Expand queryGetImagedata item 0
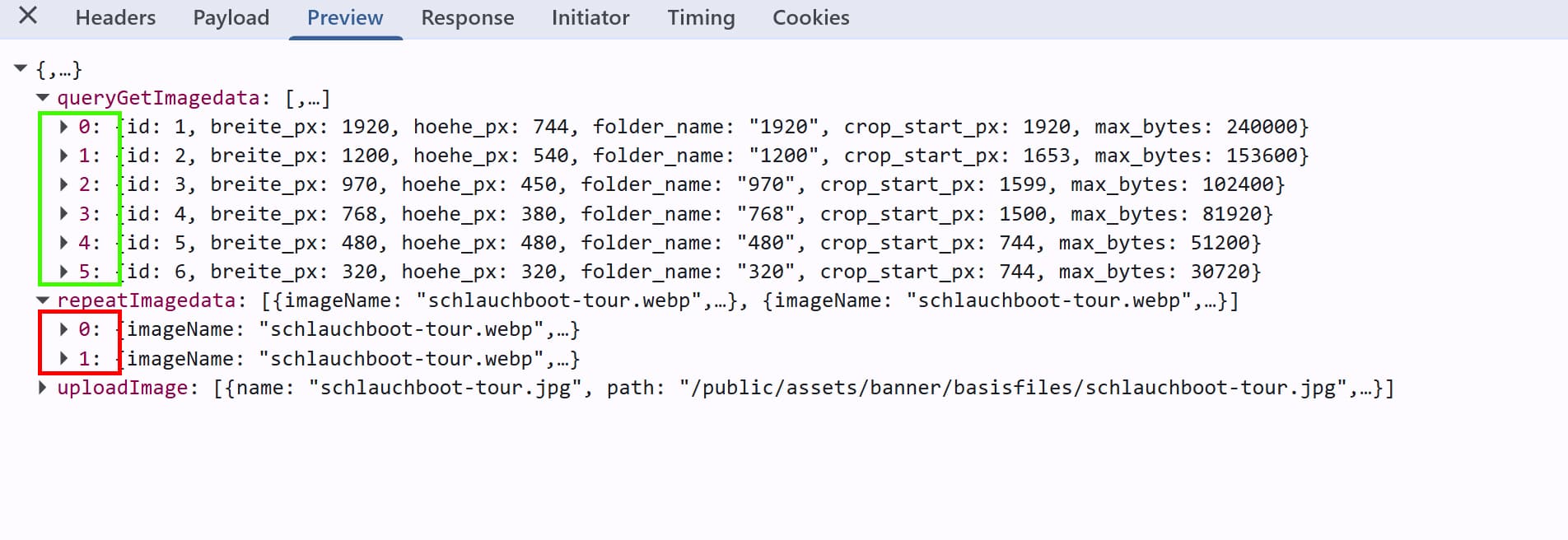The width and height of the screenshot is (1568, 540). click(63, 127)
